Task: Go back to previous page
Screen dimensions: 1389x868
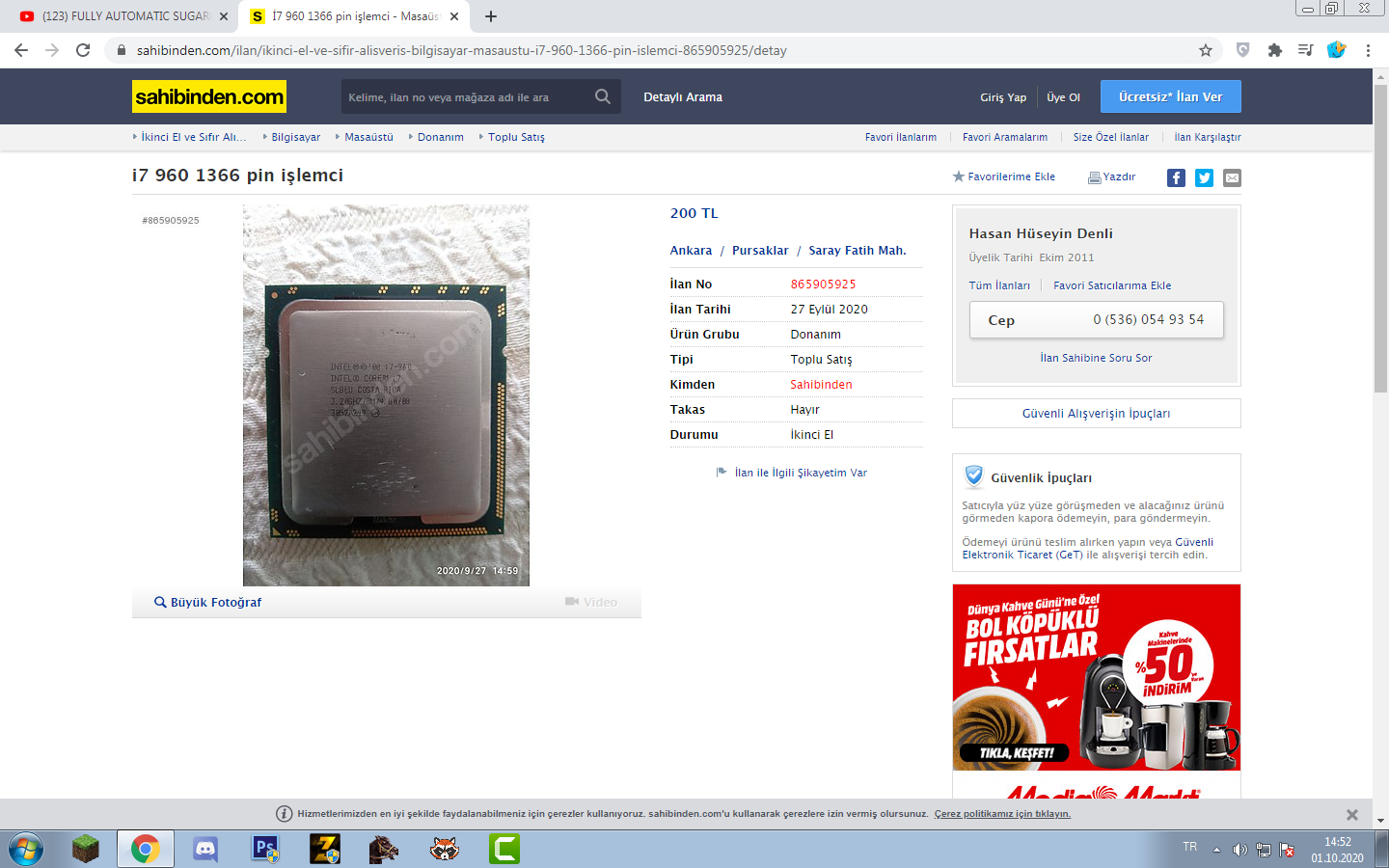Action: (21, 50)
